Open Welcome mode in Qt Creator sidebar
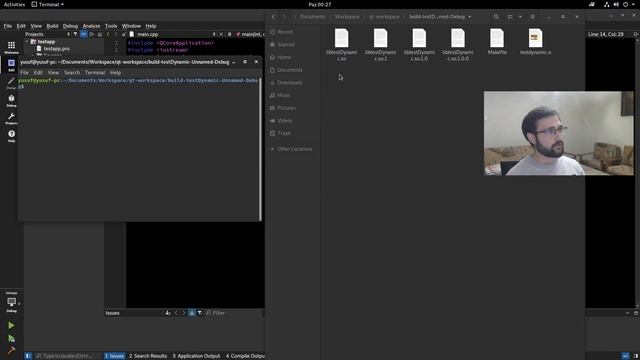The image size is (640, 360). tap(11, 47)
